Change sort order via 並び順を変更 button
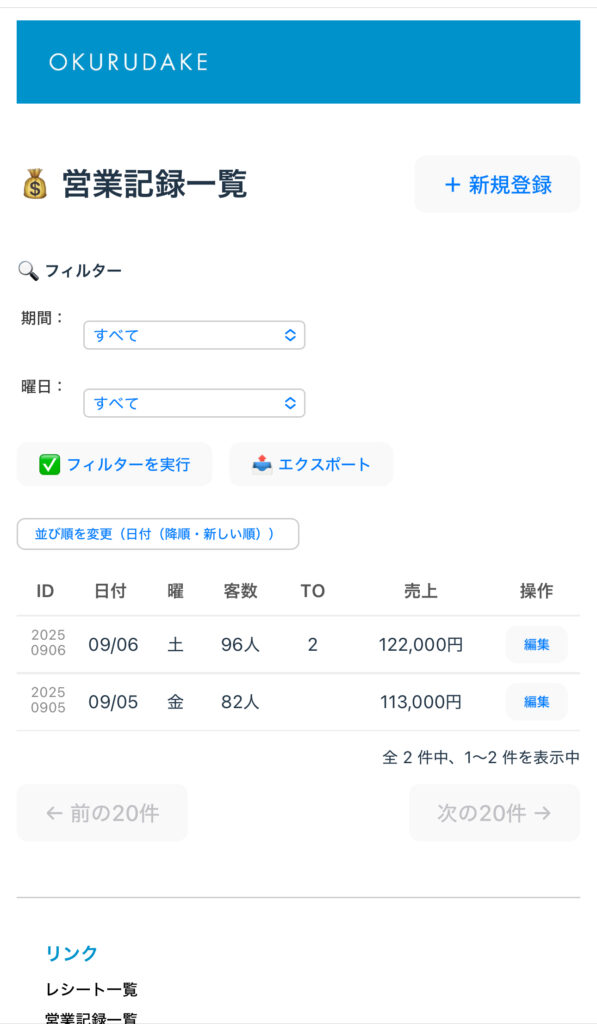This screenshot has height=1024, width=597. point(158,534)
